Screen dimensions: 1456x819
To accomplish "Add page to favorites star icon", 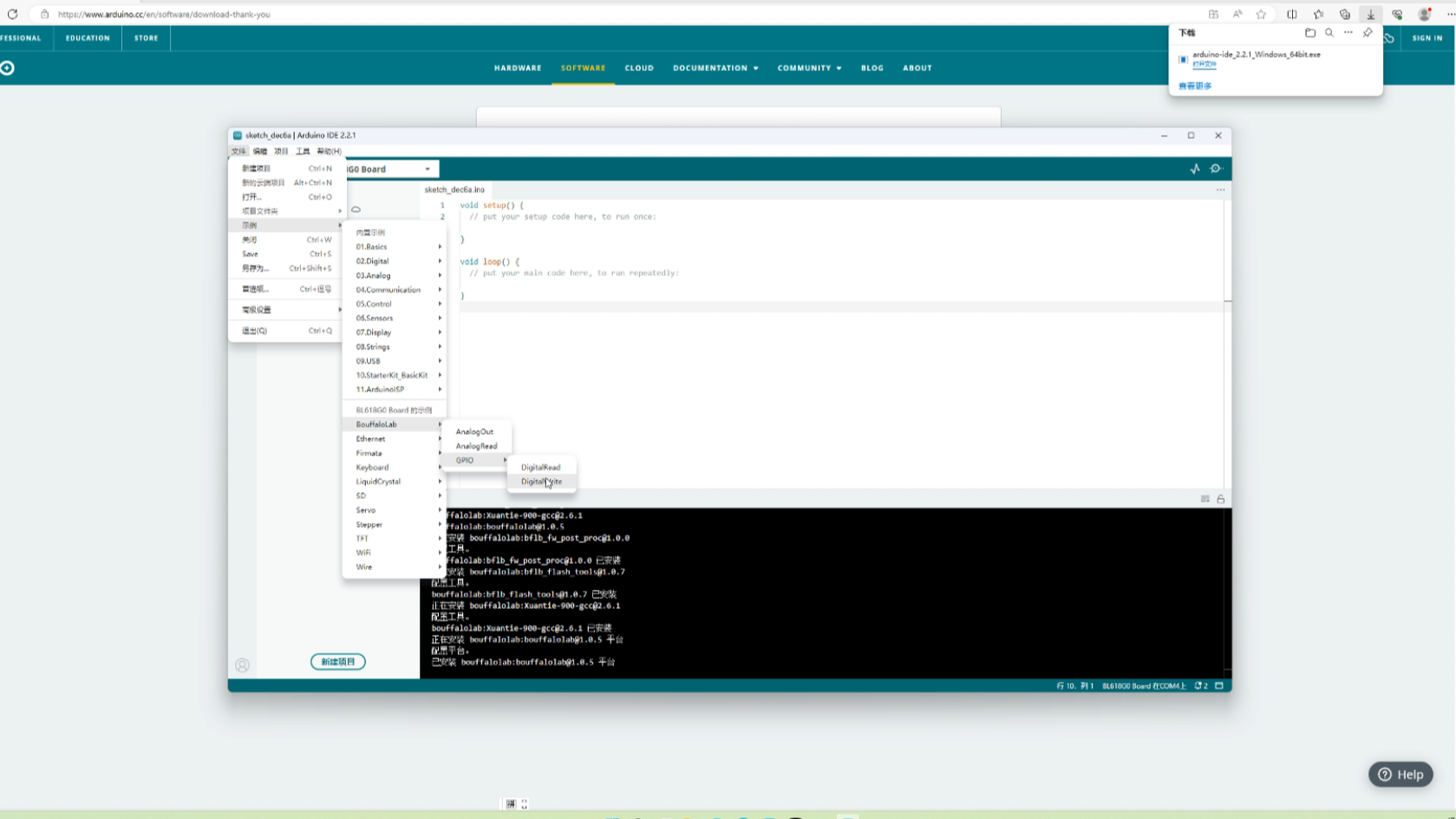I will (1261, 14).
